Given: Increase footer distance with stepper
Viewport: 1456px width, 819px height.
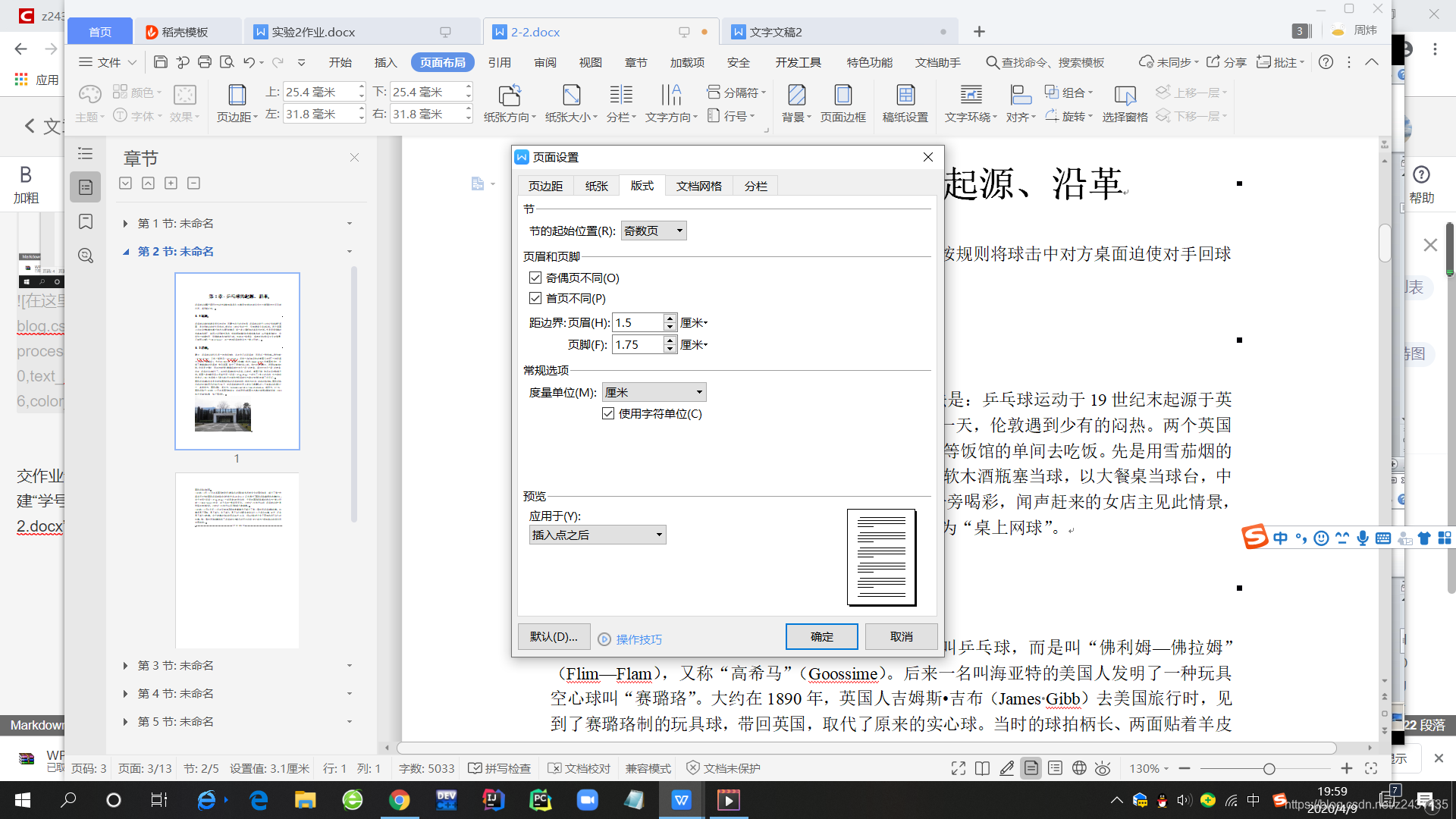Looking at the screenshot, I should [670, 340].
